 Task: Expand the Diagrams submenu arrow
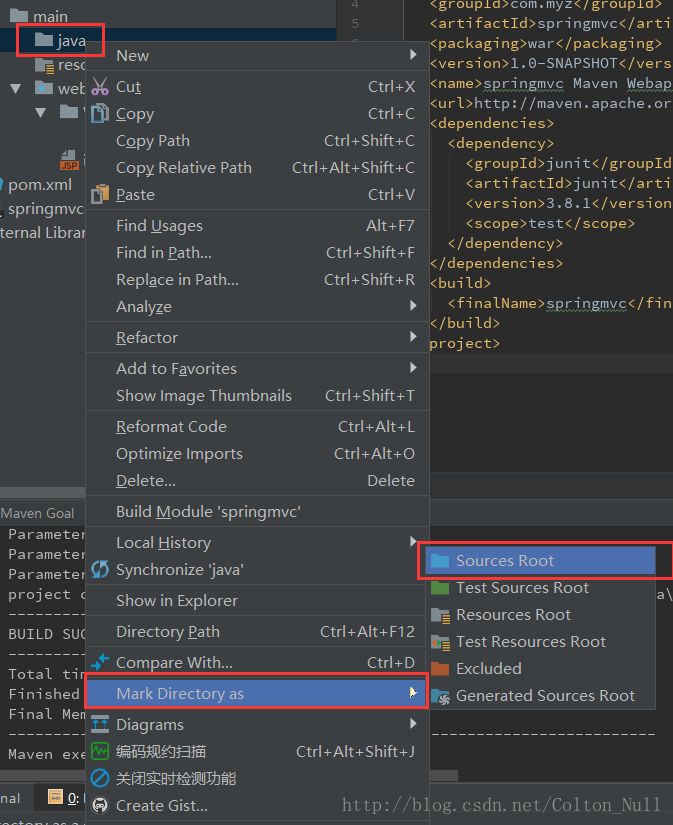coord(413,724)
